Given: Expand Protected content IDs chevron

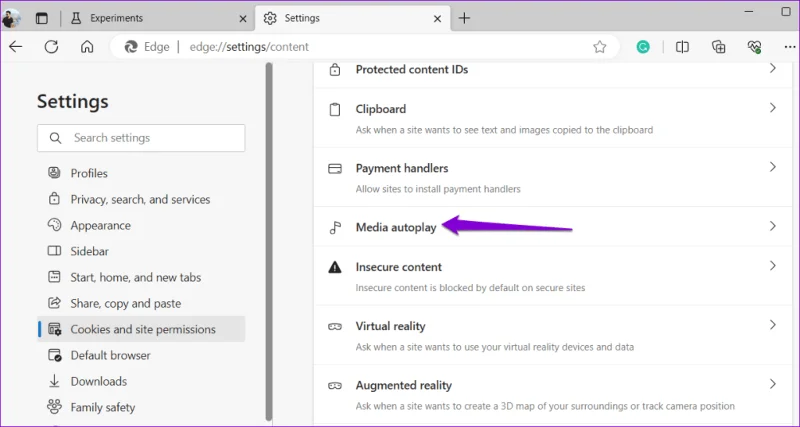Looking at the screenshot, I should tap(772, 68).
